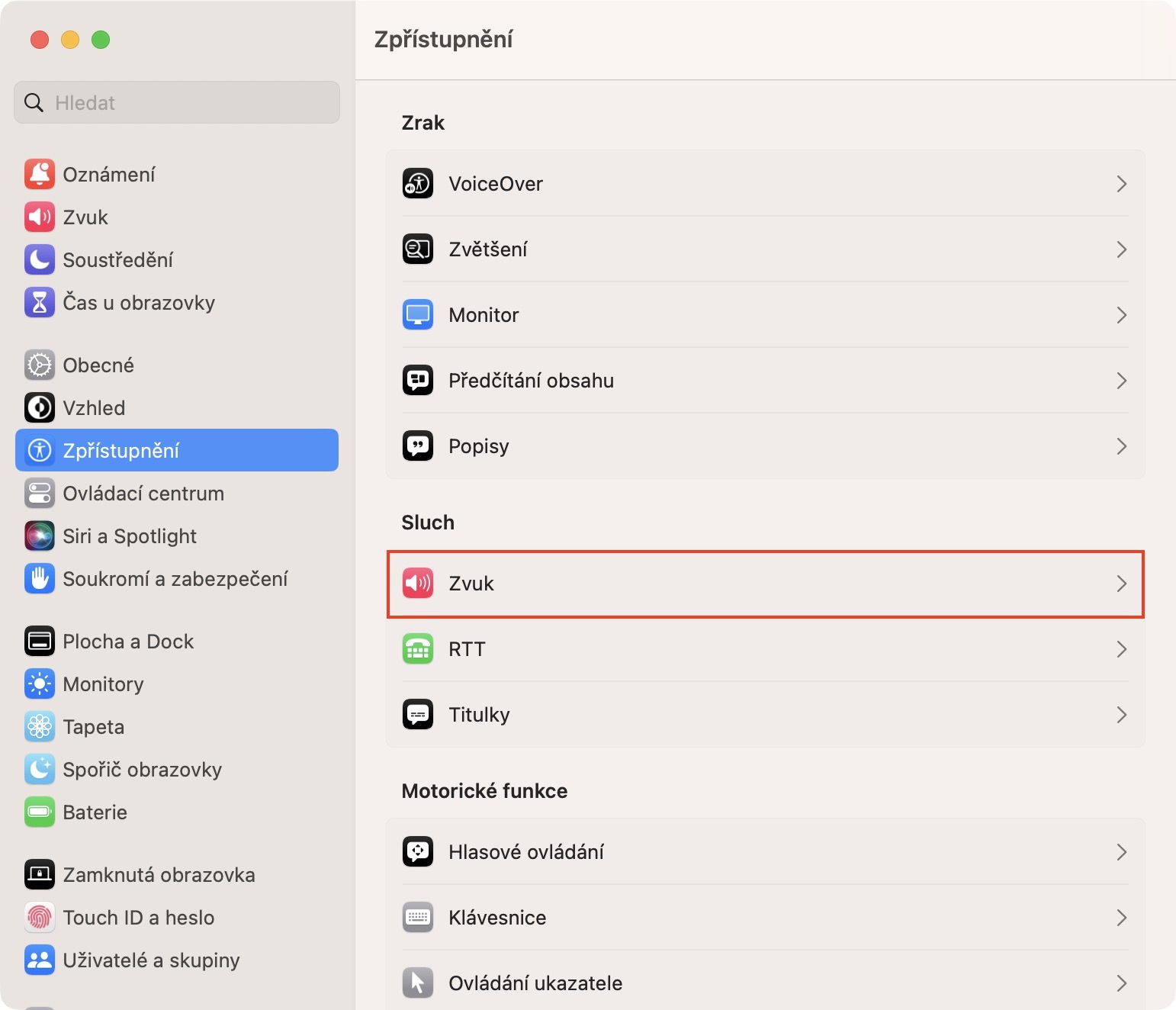Click the Hlasové ovládání icon
Viewport: 1176px width, 1010px height.
point(418,852)
